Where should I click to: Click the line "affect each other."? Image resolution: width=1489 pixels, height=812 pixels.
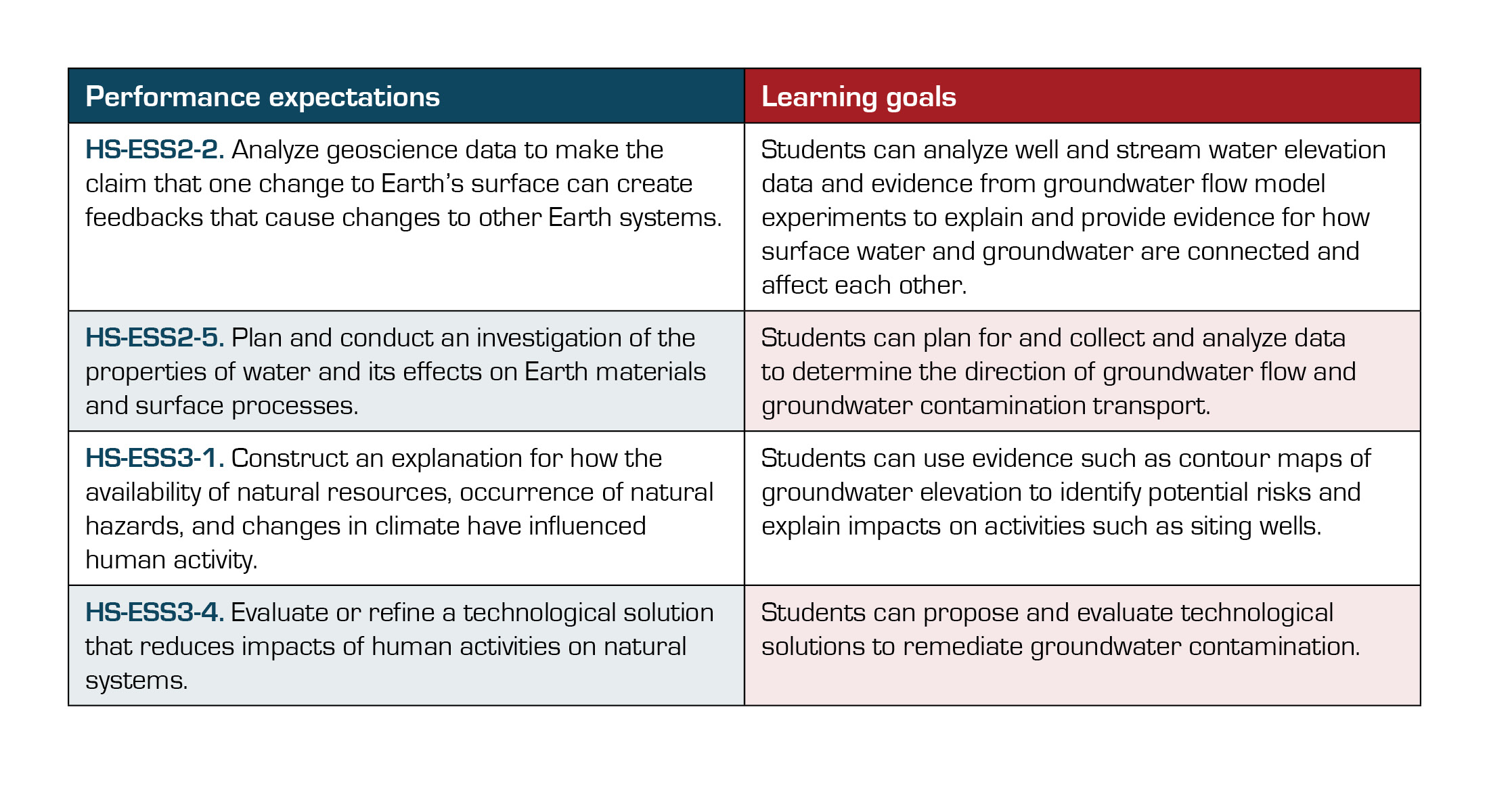[864, 285]
